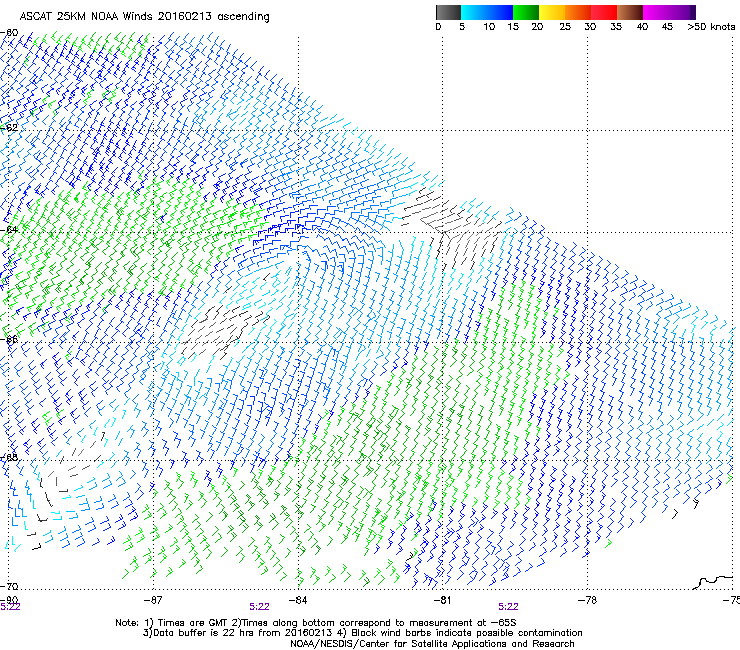Click the -68 latitude axis label

pos(9,457)
